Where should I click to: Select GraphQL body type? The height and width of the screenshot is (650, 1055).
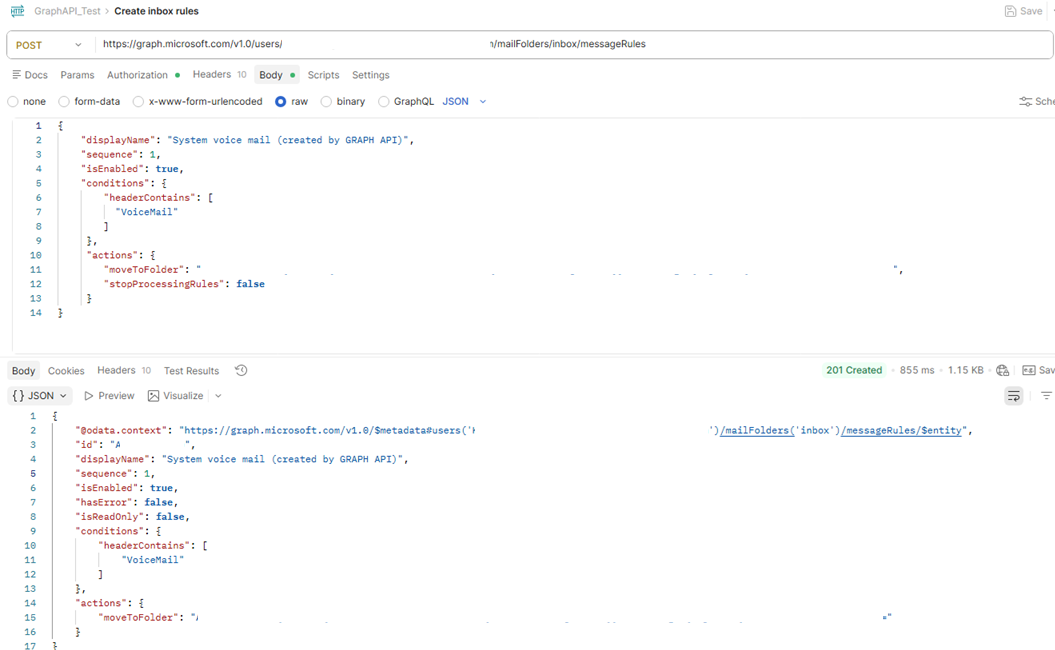click(x=384, y=102)
